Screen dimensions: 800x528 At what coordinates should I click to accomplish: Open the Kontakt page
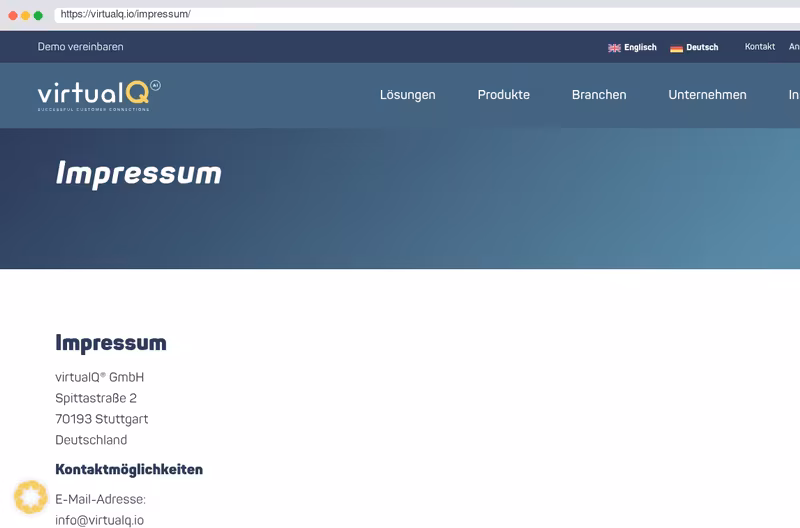(760, 47)
